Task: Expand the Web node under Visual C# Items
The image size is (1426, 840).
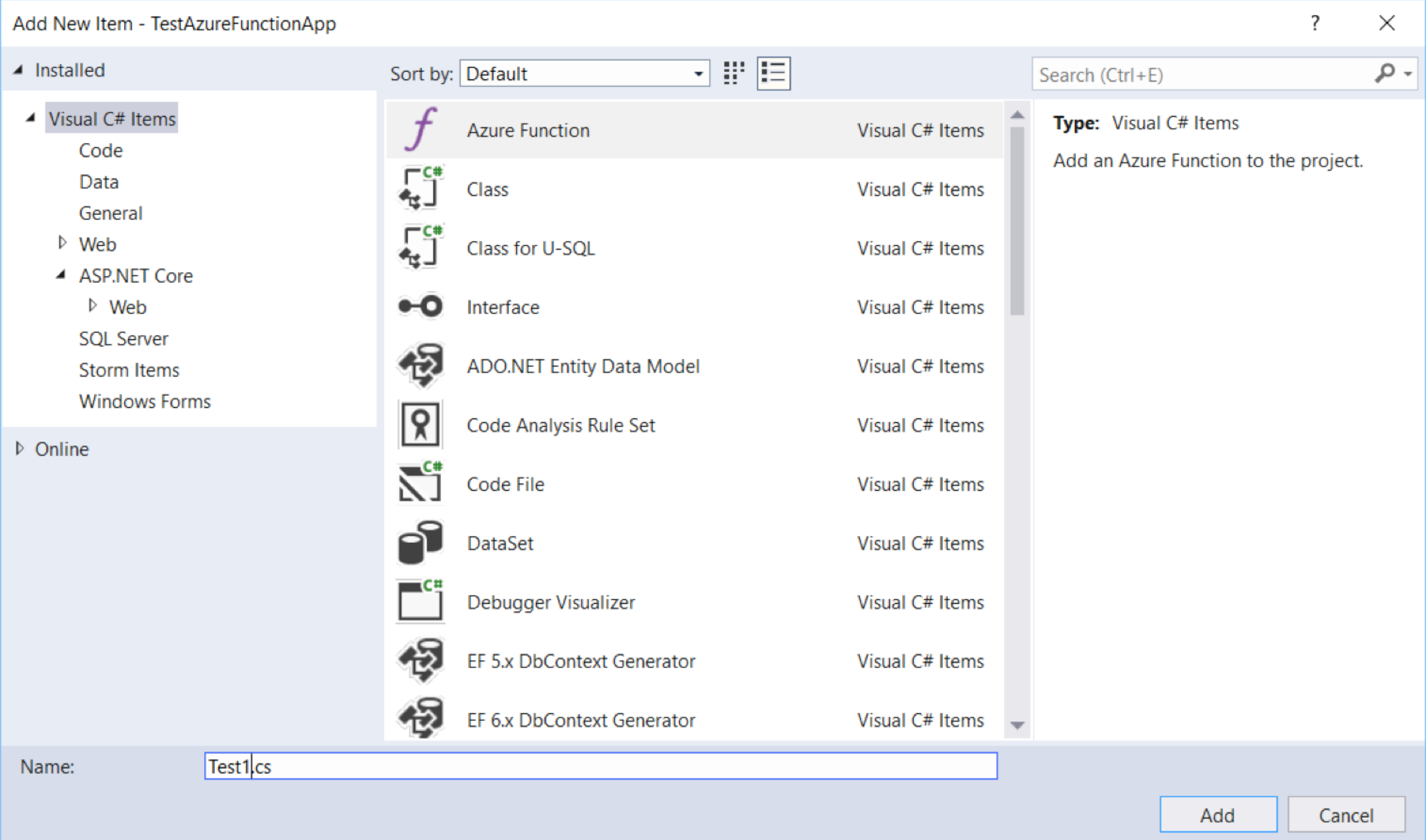Action: pyautogui.click(x=62, y=243)
